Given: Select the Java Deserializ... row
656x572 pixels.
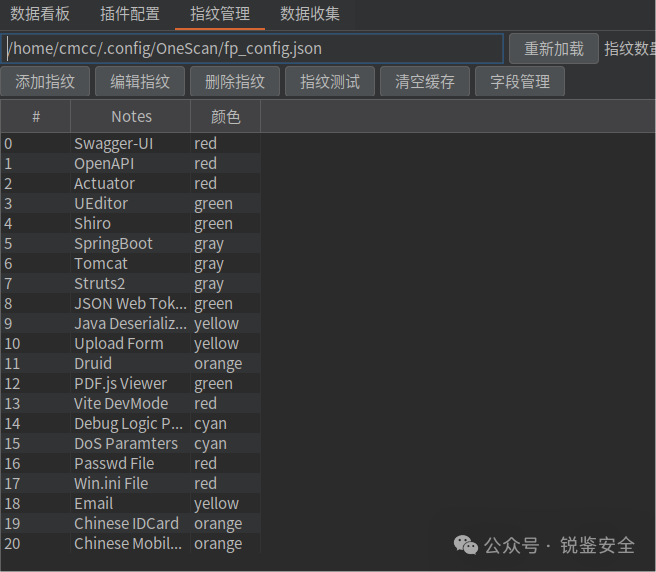Looking at the screenshot, I should 131,323.
